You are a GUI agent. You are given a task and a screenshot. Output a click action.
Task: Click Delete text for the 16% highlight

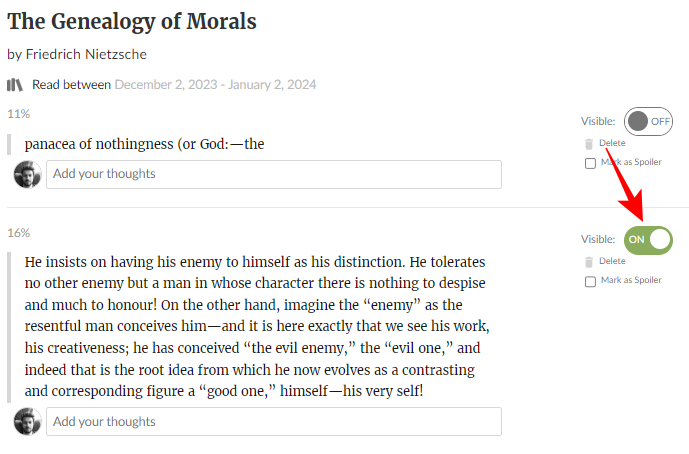[612, 261]
